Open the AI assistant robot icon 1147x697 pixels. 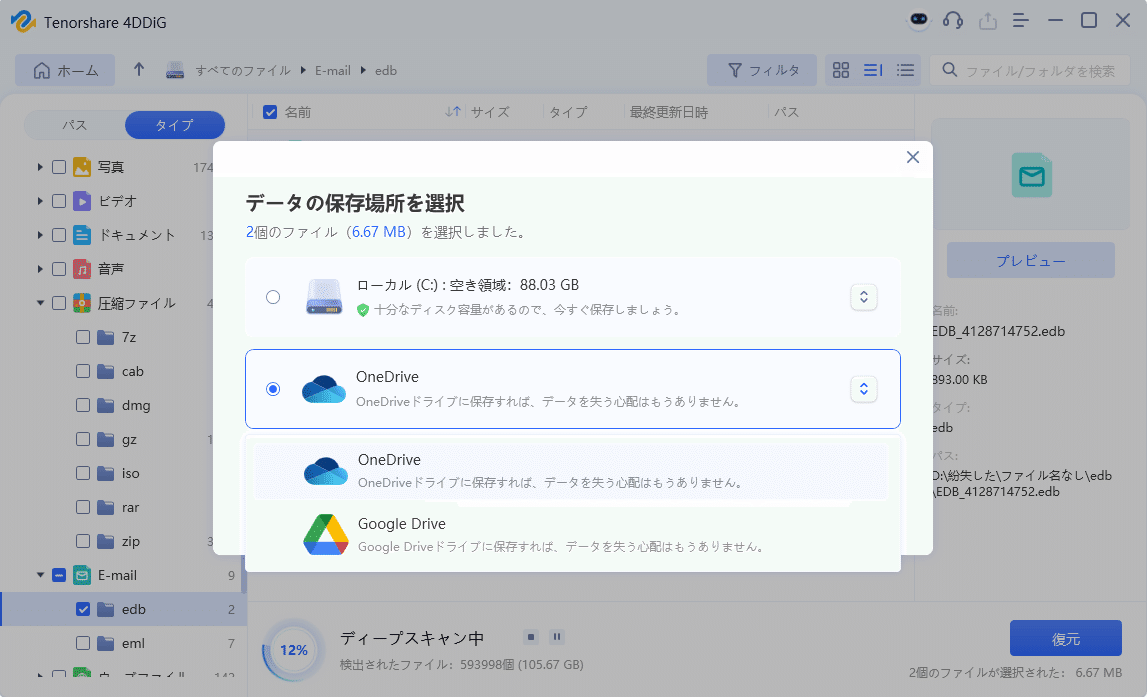pos(919,20)
